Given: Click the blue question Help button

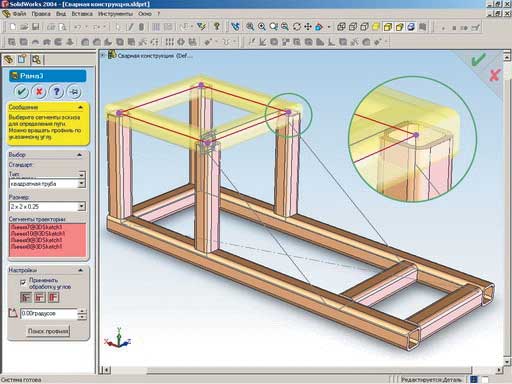Looking at the screenshot, I should click(56, 91).
